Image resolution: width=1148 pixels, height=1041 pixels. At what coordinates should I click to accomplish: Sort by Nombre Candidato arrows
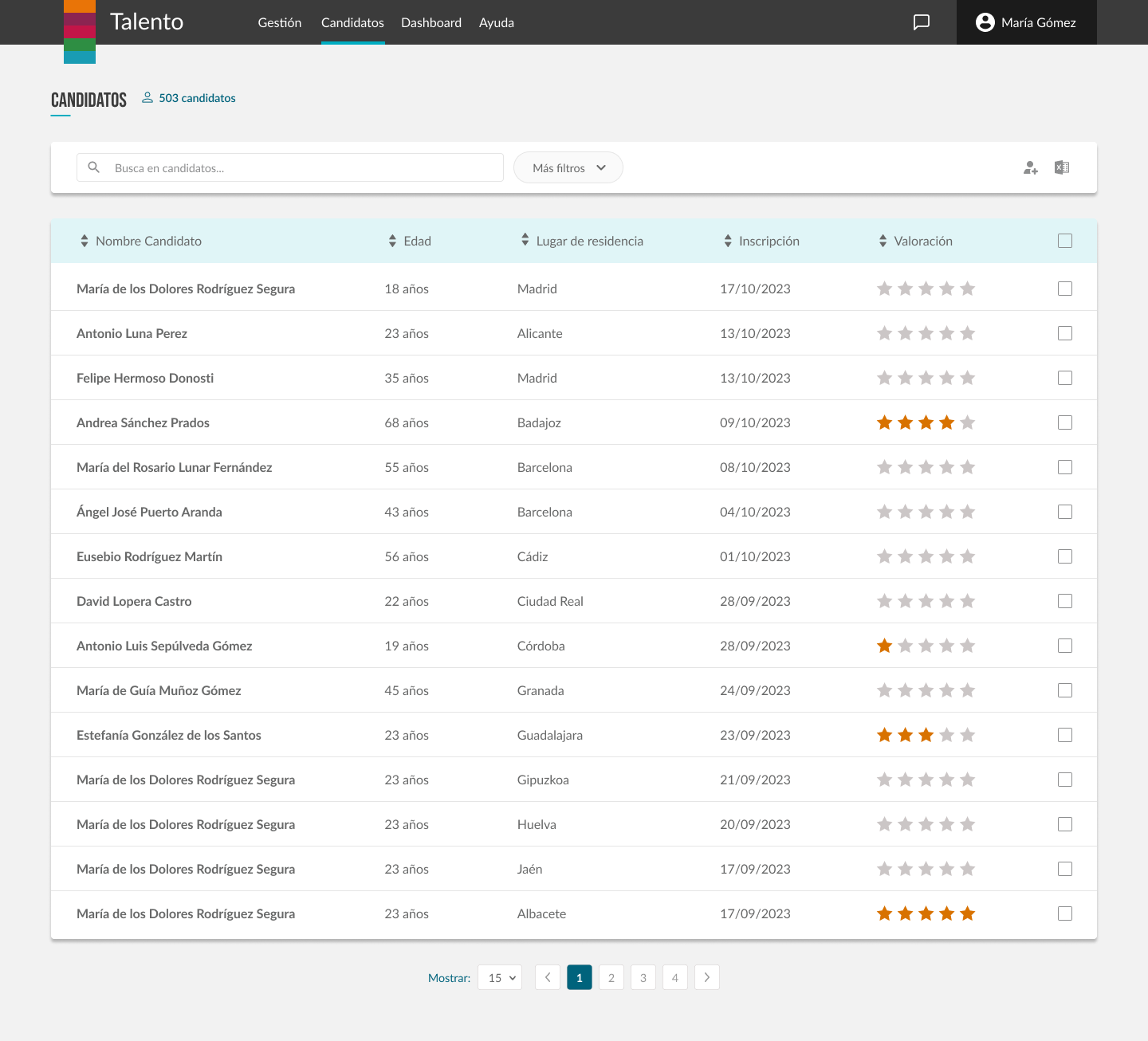(85, 241)
